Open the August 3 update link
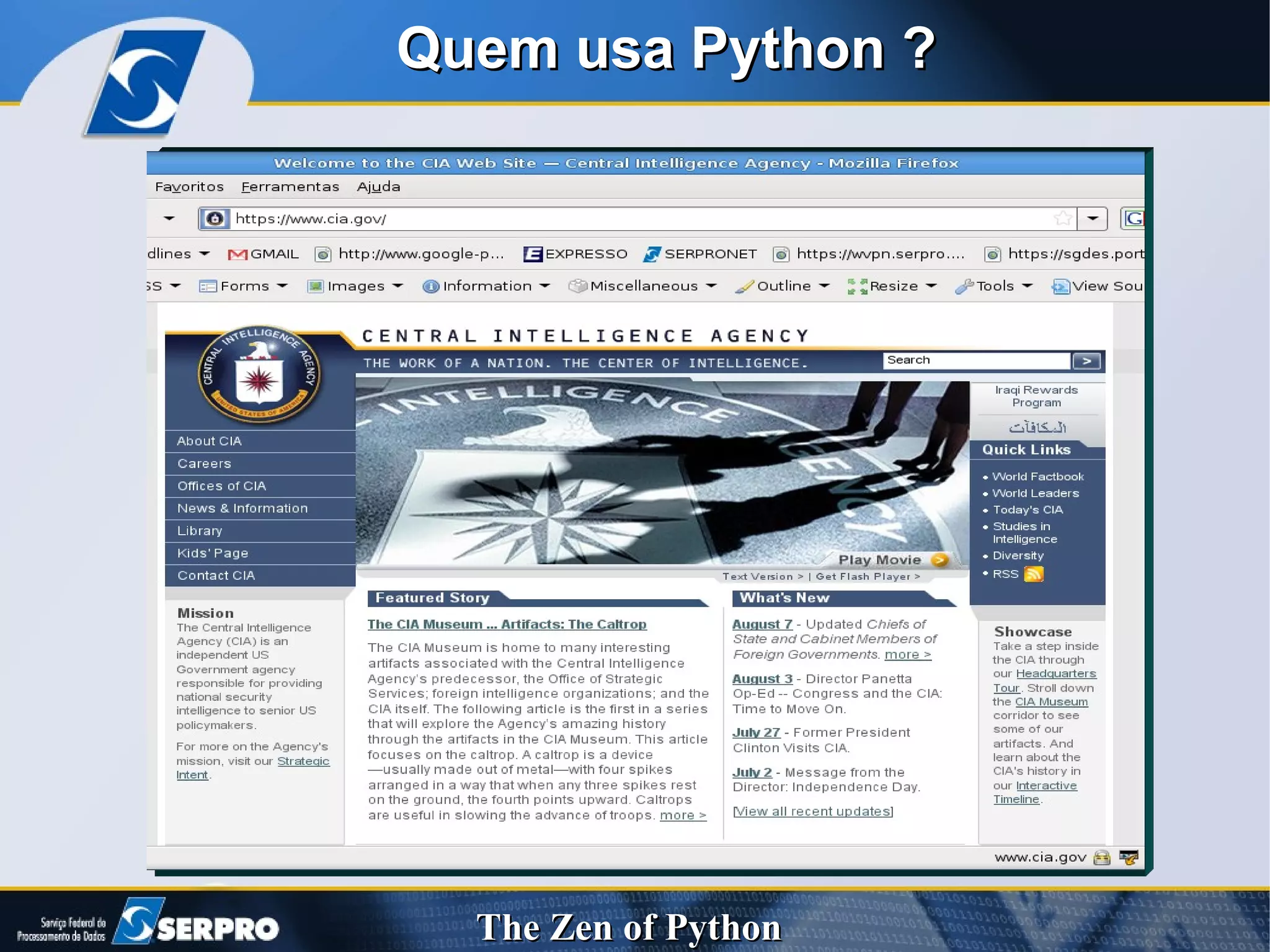The width and height of the screenshot is (1270, 952). coord(762,679)
